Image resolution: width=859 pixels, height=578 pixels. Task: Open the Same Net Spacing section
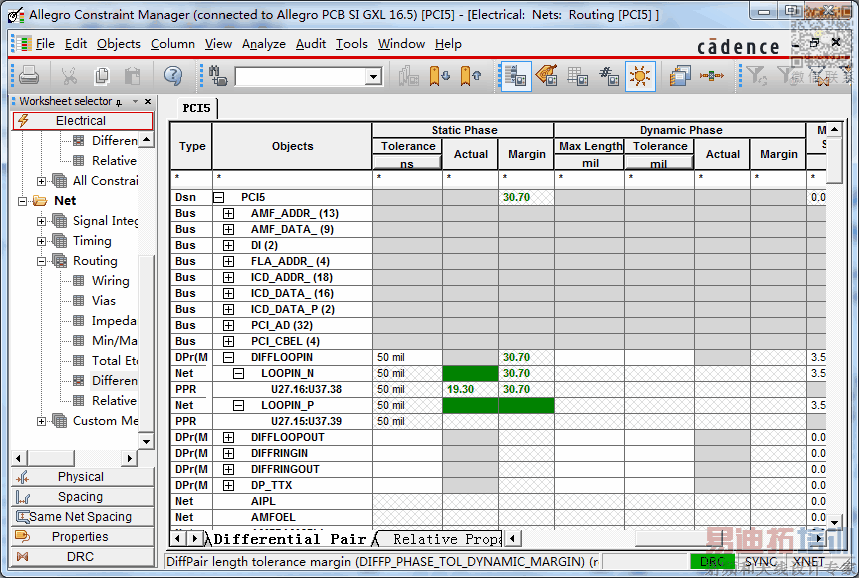[82, 517]
